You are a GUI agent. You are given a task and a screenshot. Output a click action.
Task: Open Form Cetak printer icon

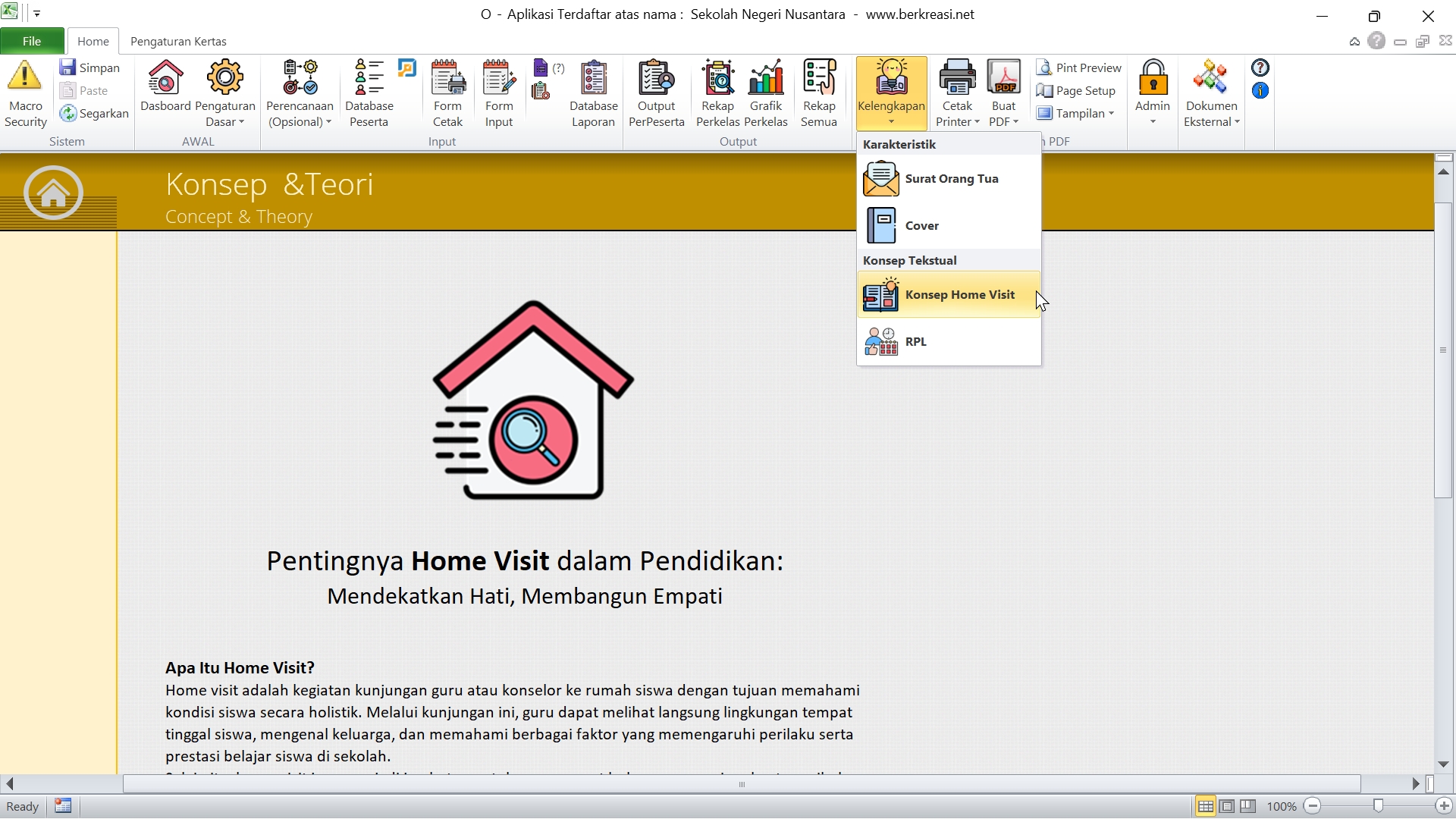447,77
